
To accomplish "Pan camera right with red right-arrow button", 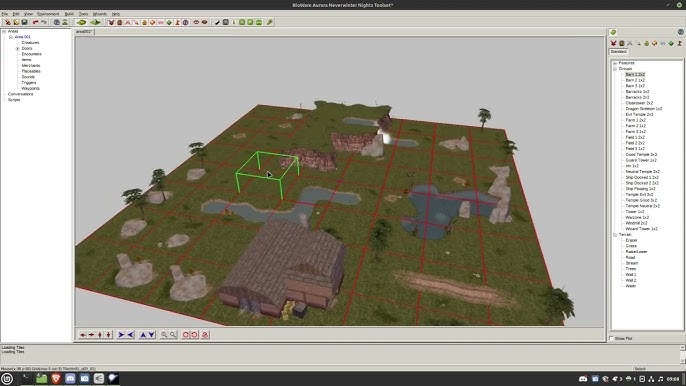I will click(x=91, y=335).
